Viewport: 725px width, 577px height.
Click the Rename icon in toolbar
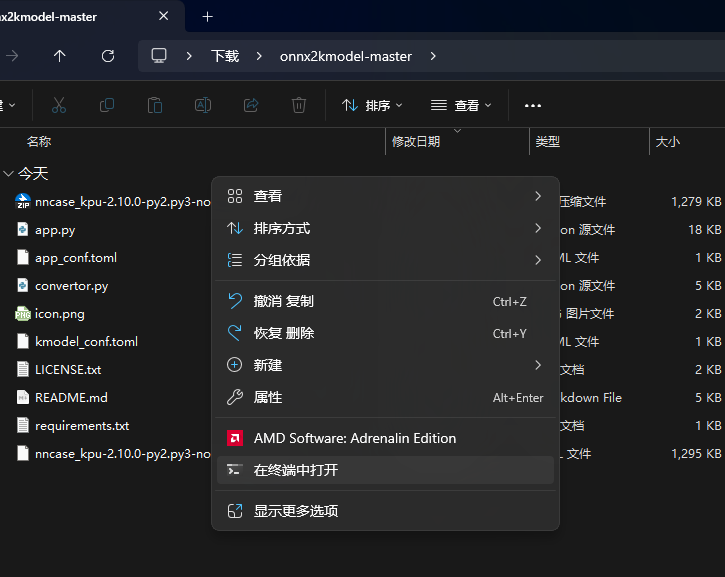pyautogui.click(x=203, y=105)
